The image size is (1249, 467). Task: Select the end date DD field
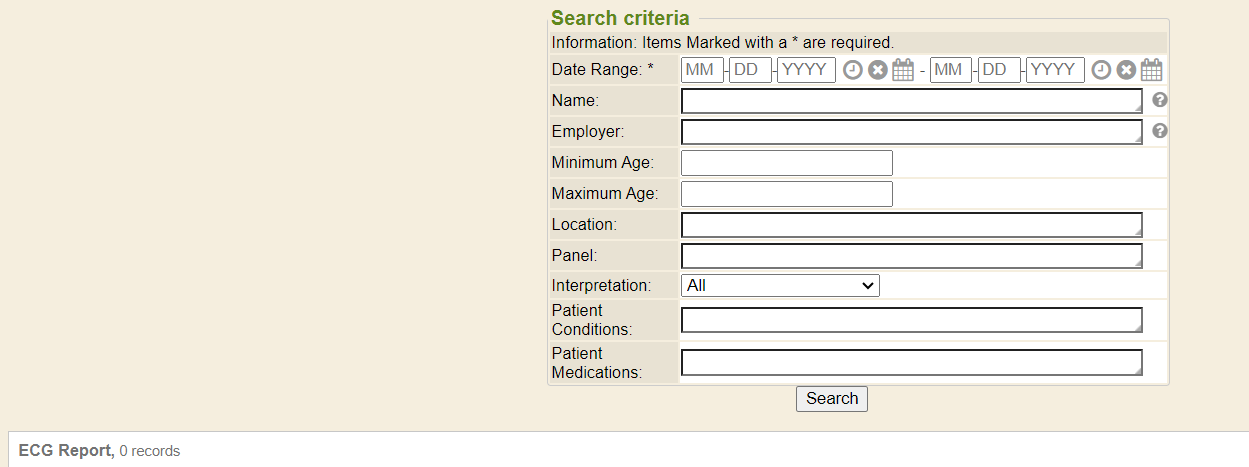tap(999, 70)
